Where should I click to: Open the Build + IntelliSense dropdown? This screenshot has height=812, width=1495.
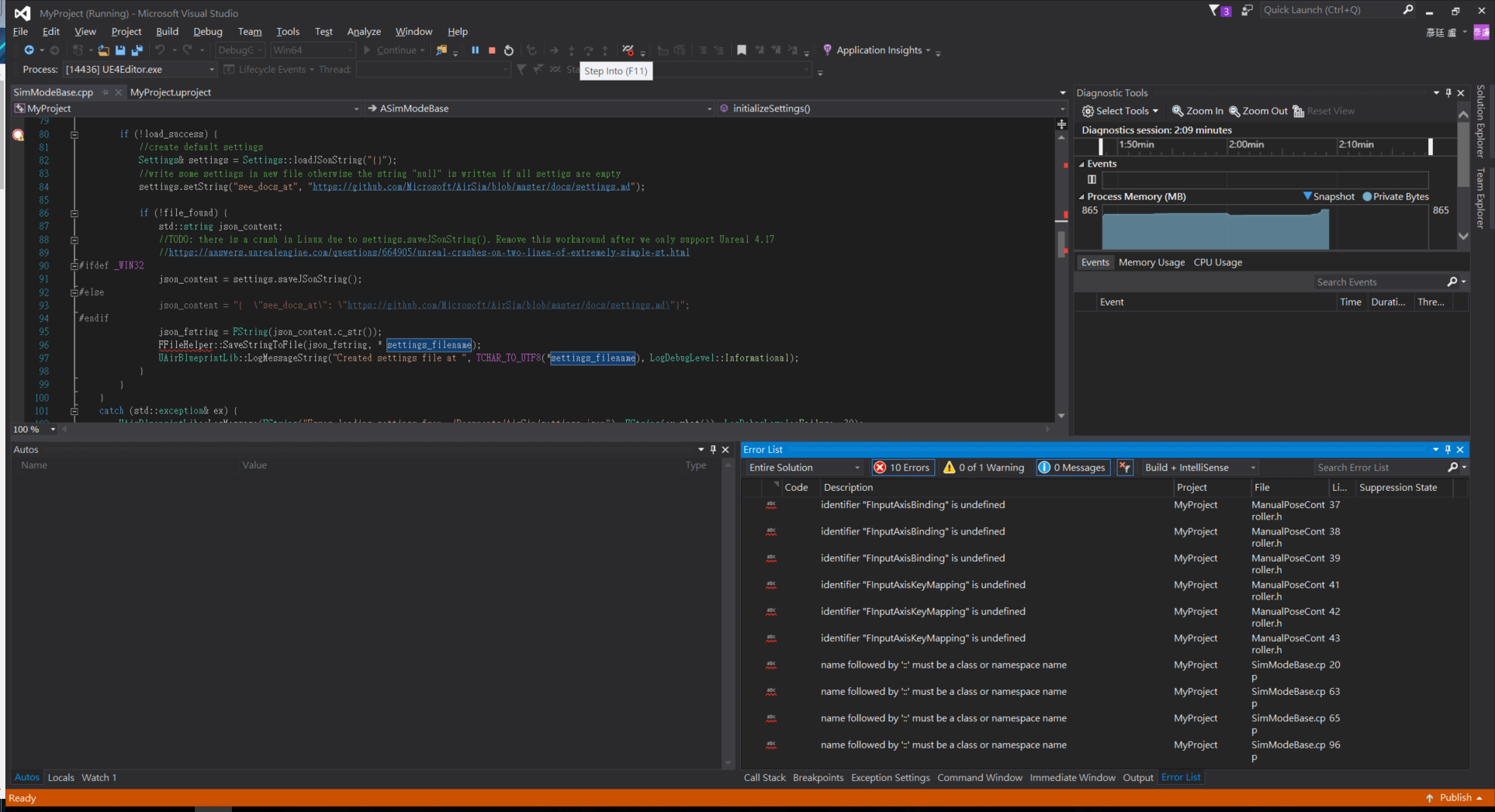coord(1252,467)
